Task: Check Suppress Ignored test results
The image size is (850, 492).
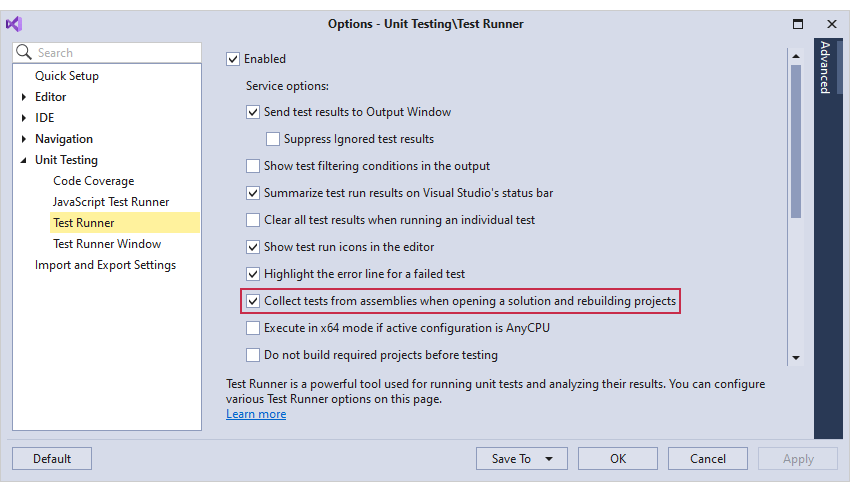Action: tap(273, 139)
